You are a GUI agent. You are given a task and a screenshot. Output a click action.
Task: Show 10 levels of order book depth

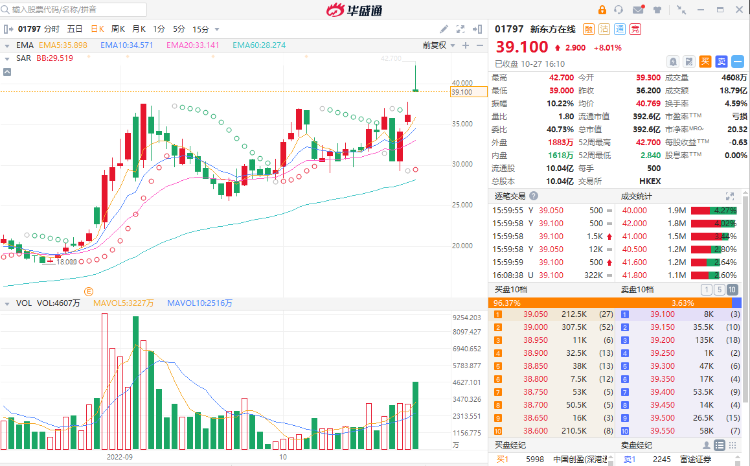click(735, 289)
